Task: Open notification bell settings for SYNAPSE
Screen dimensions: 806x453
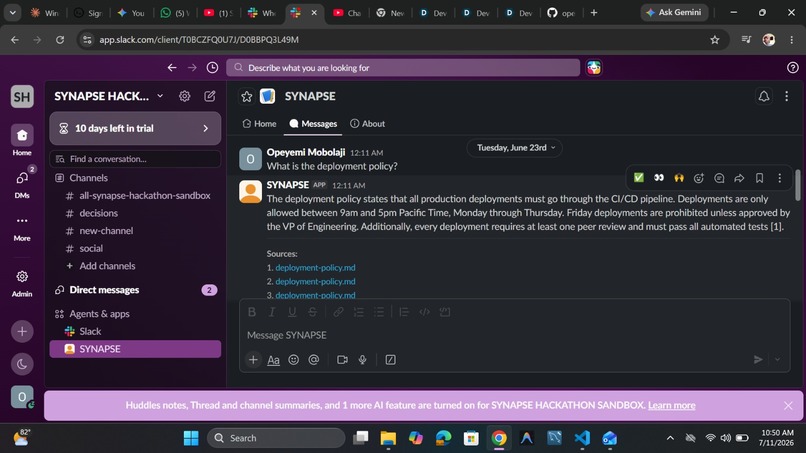Action: [x=764, y=96]
